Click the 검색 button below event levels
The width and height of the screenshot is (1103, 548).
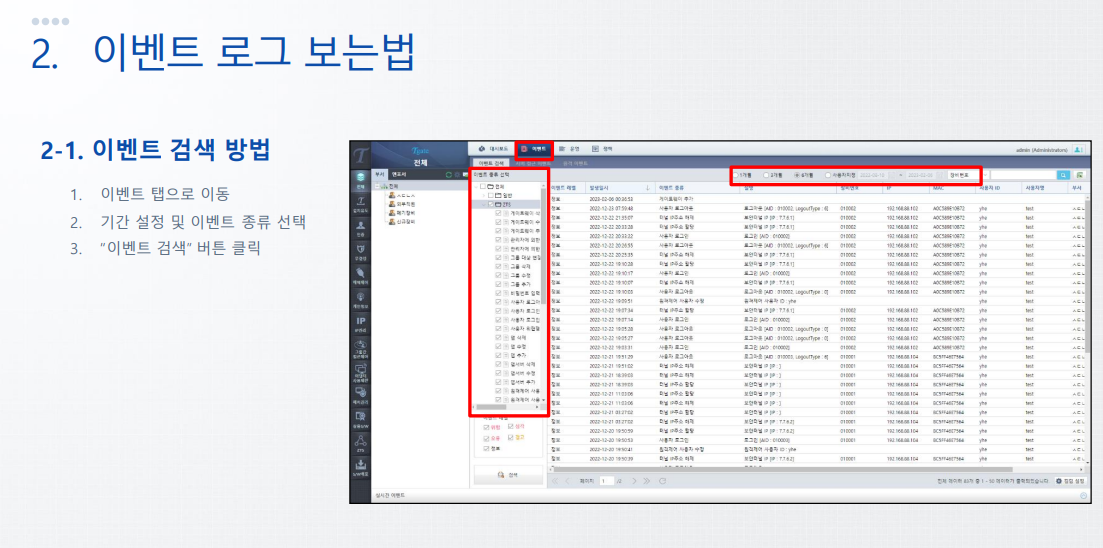pyautogui.click(x=508, y=475)
